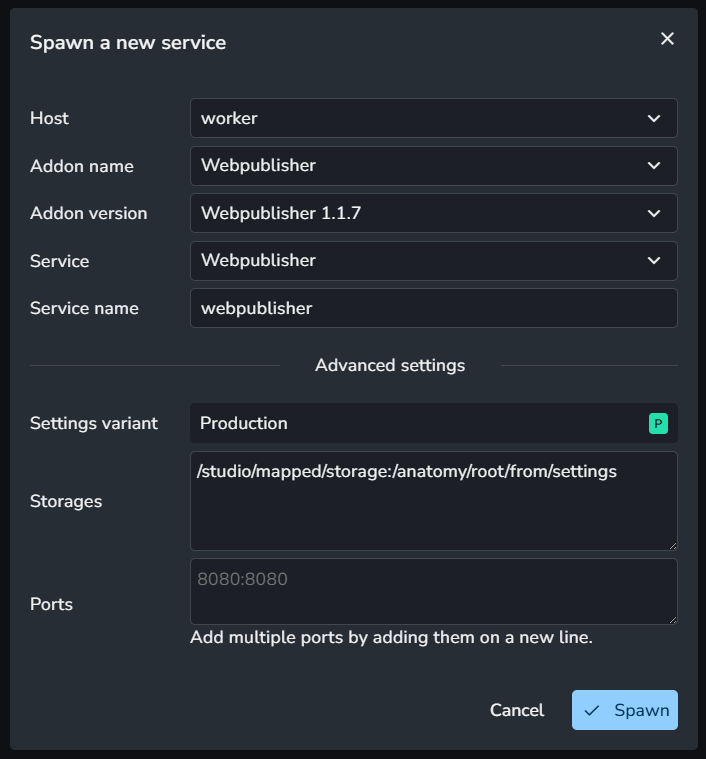This screenshot has width=706, height=759.
Task: Click the green P production badge
Action: 657,423
